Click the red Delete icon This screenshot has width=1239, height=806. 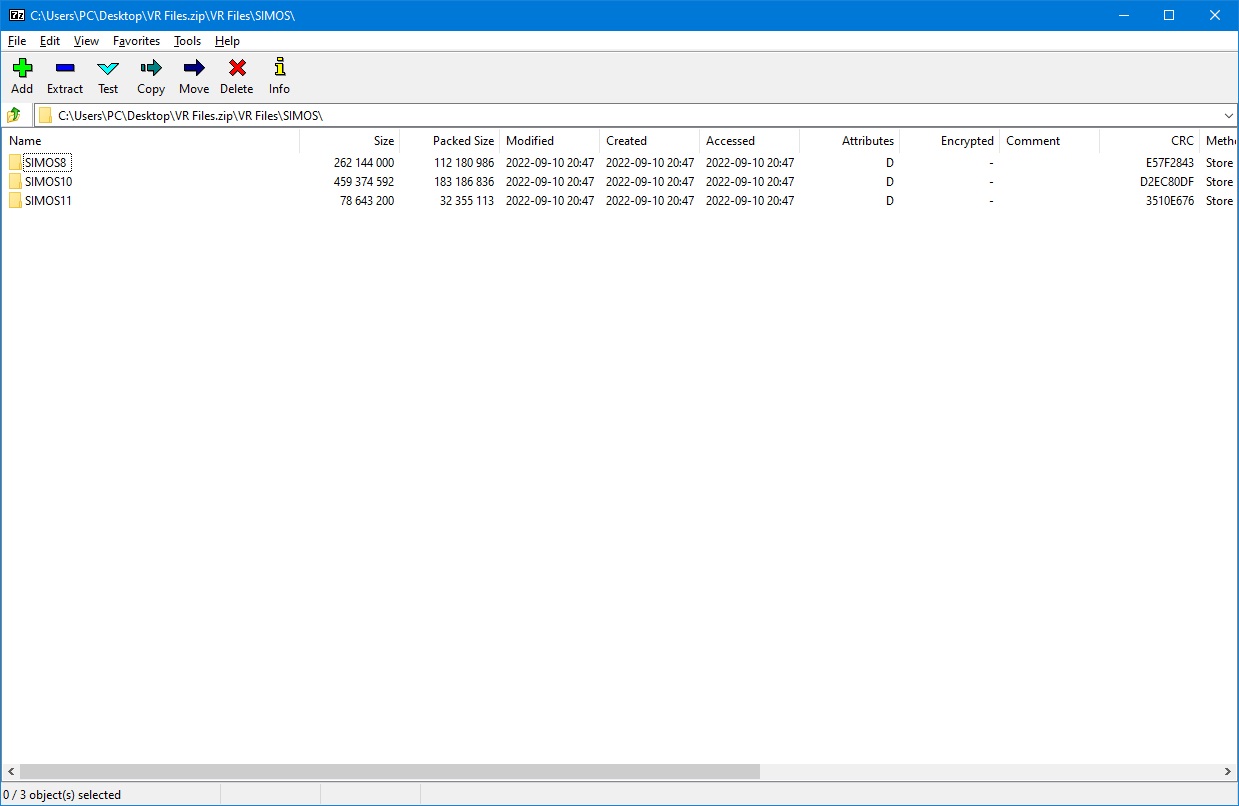237,76
